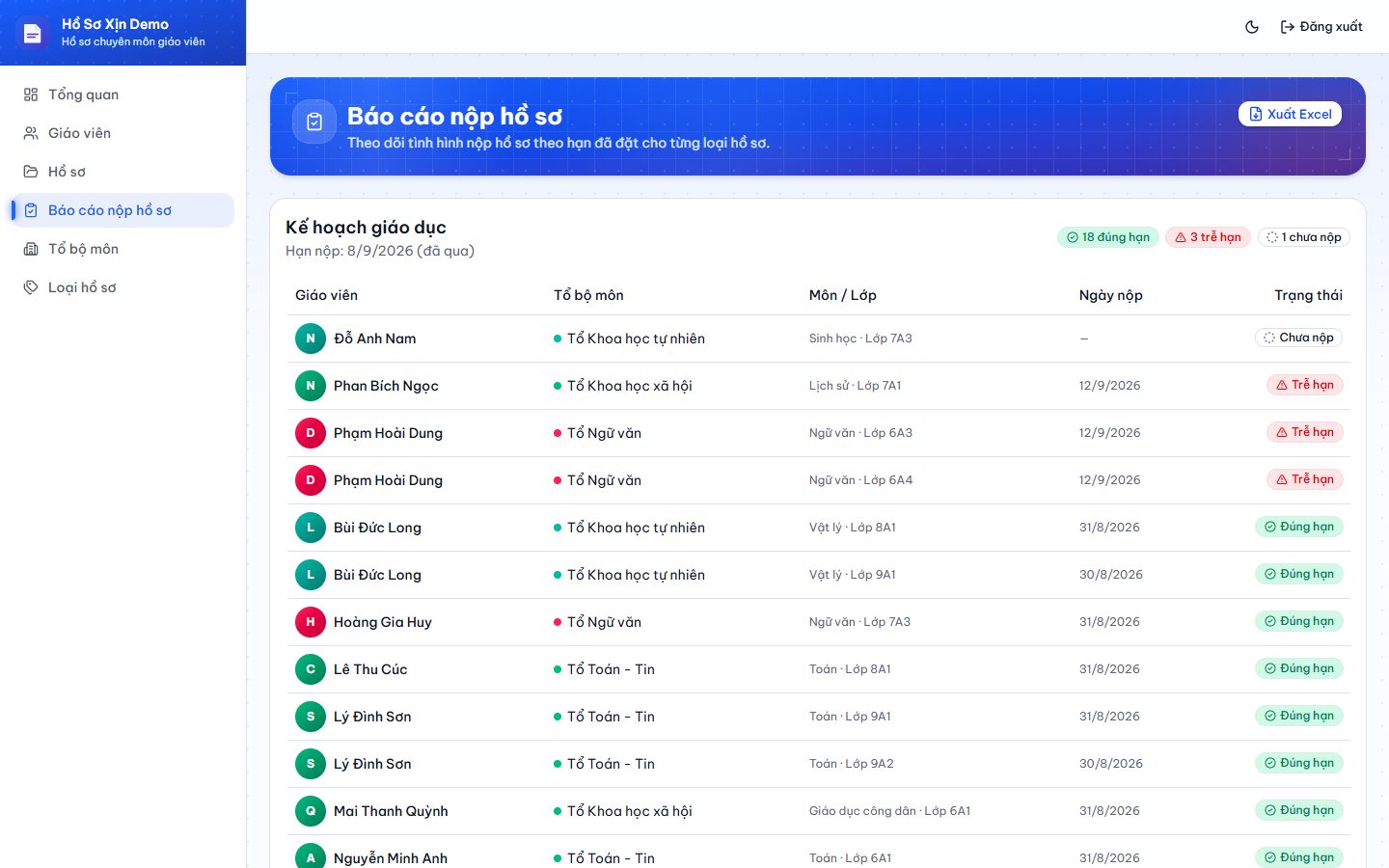Click the Hồ sơ folder icon
This screenshot has width=1389, height=868.
(31, 172)
